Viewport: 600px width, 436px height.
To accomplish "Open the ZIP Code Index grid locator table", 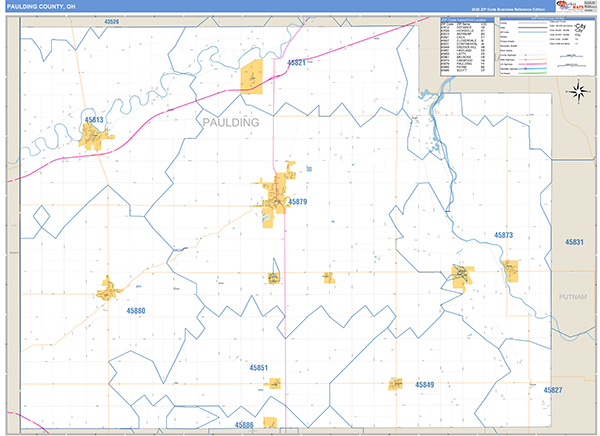I will [x=467, y=46].
